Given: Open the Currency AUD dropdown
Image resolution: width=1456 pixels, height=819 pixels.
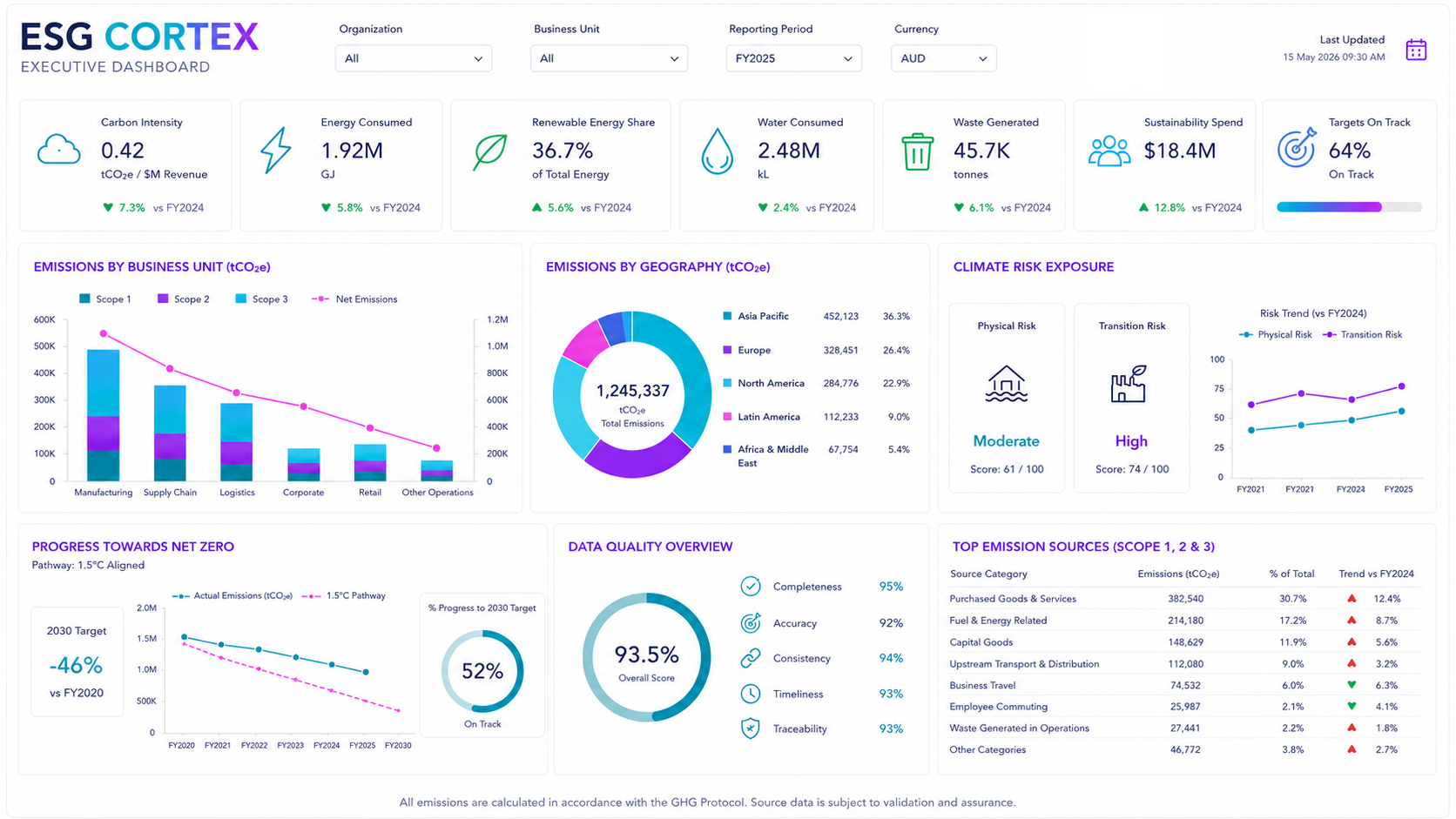Looking at the screenshot, I should click(943, 58).
